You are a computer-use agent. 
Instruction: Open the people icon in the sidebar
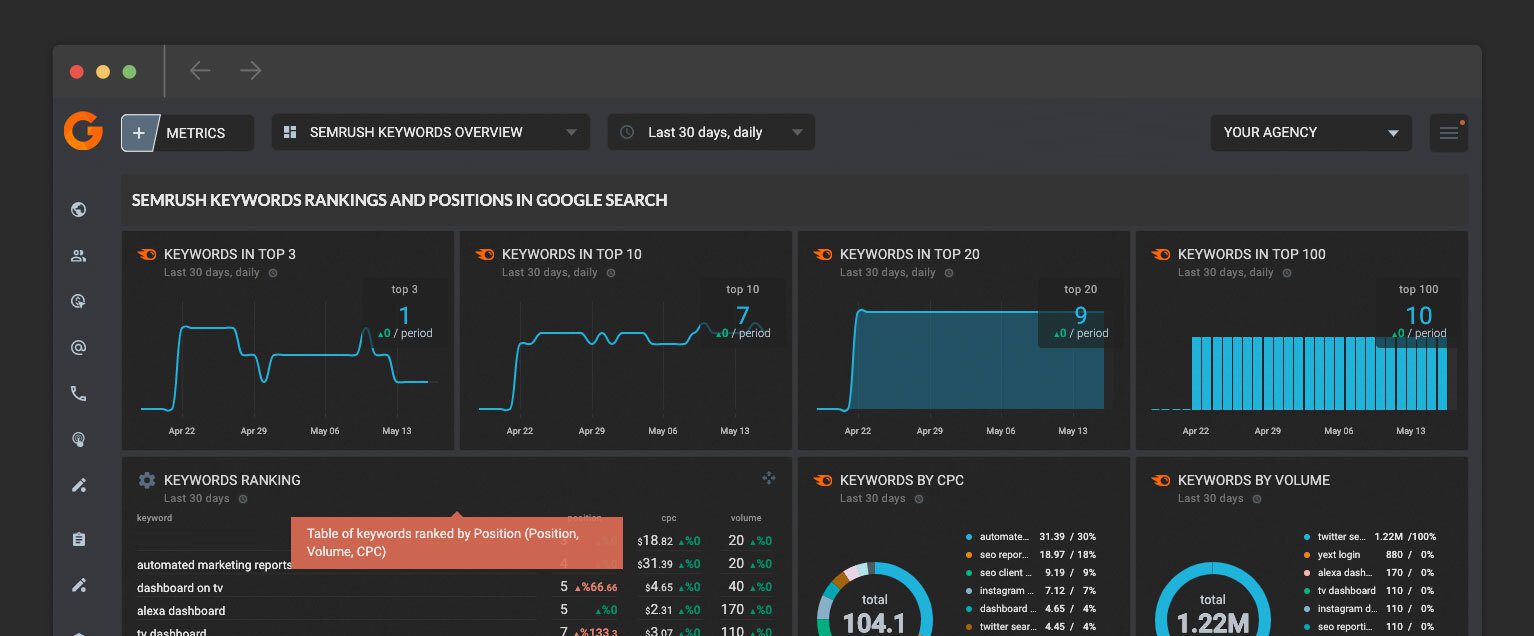coord(79,255)
